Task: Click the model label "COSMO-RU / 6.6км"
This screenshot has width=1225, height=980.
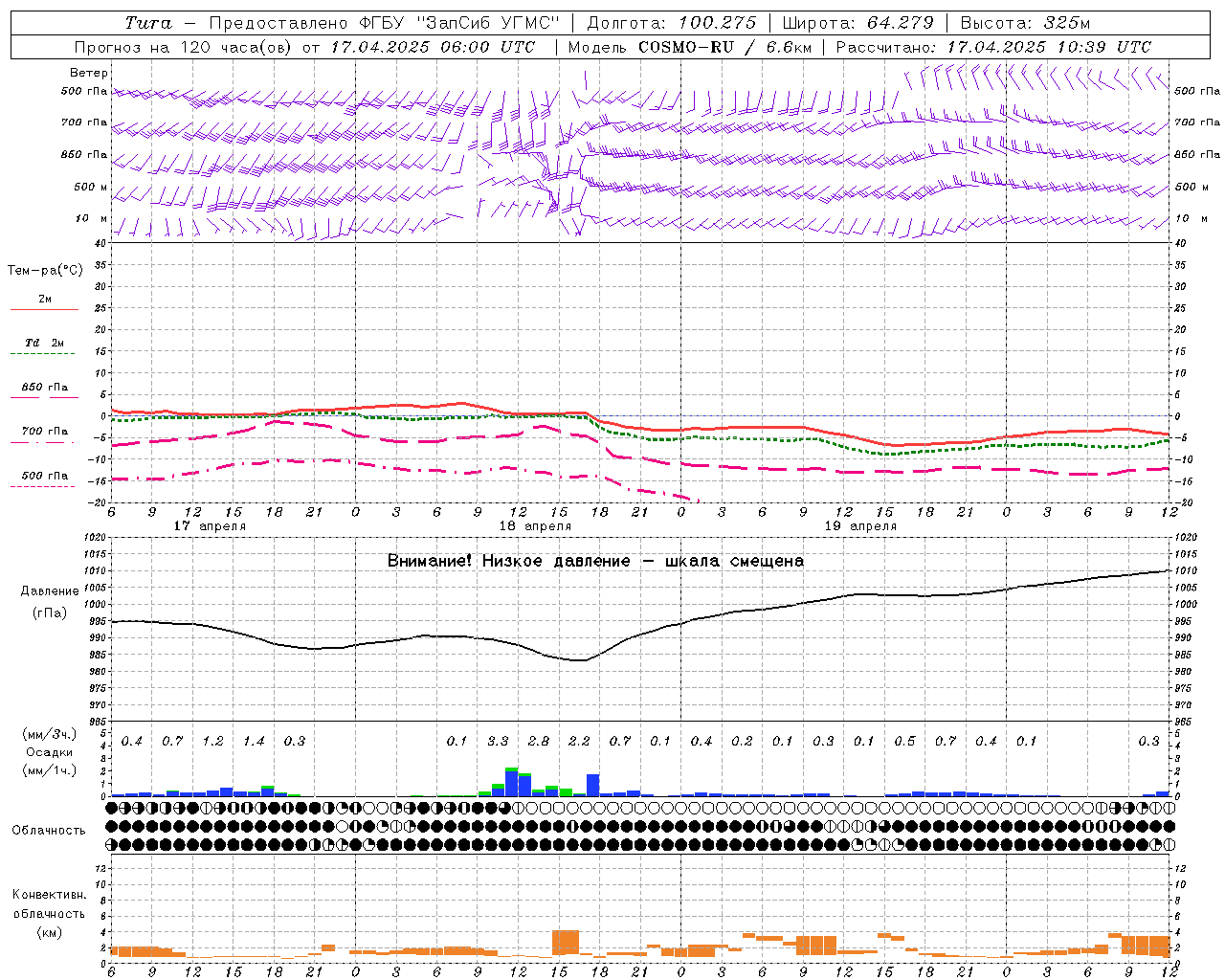Action: tap(725, 47)
